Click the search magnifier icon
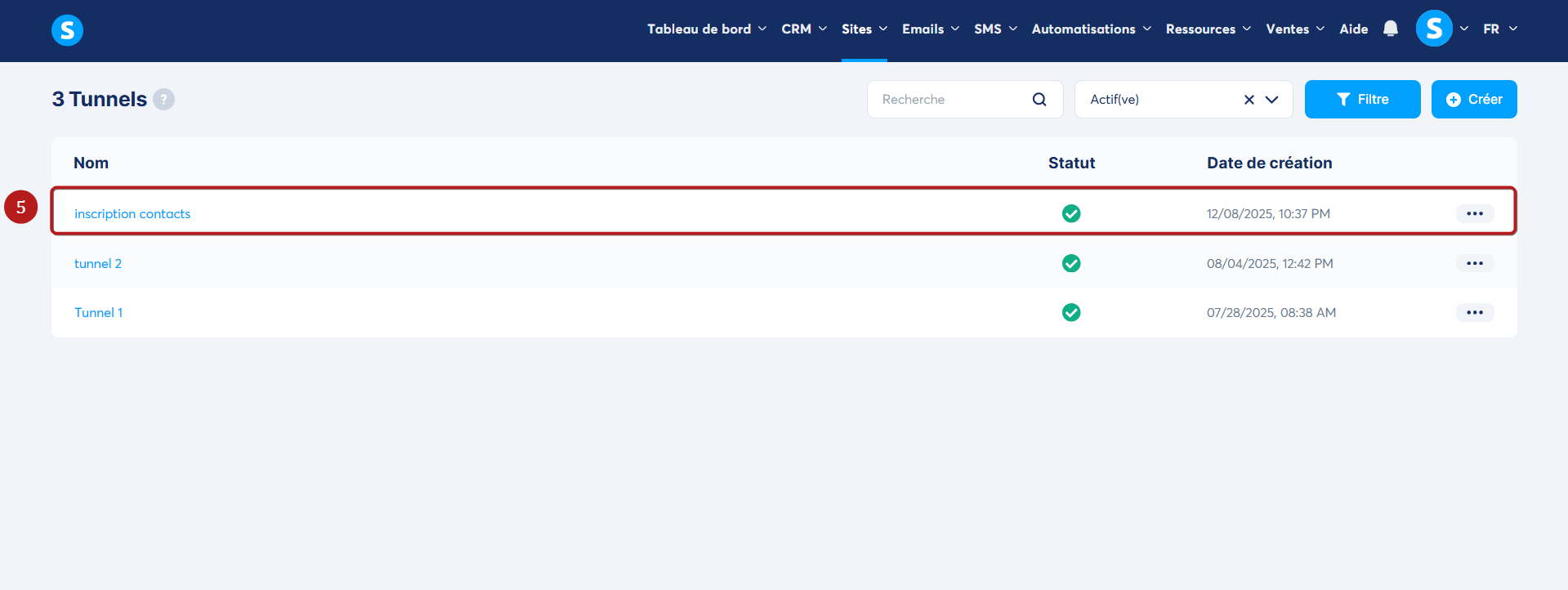Image resolution: width=1568 pixels, height=590 pixels. (1039, 99)
